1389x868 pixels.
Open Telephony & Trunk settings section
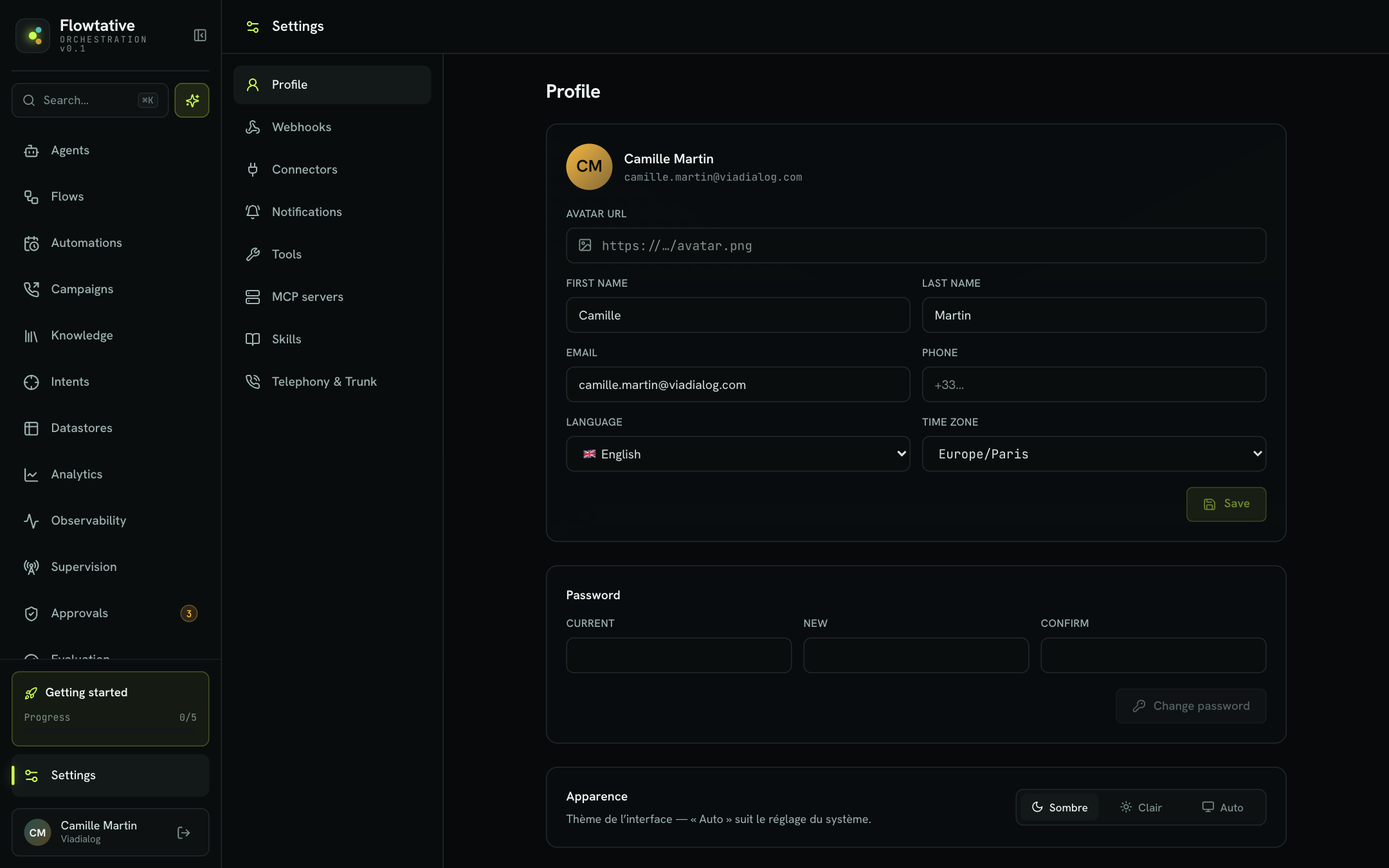332,382
